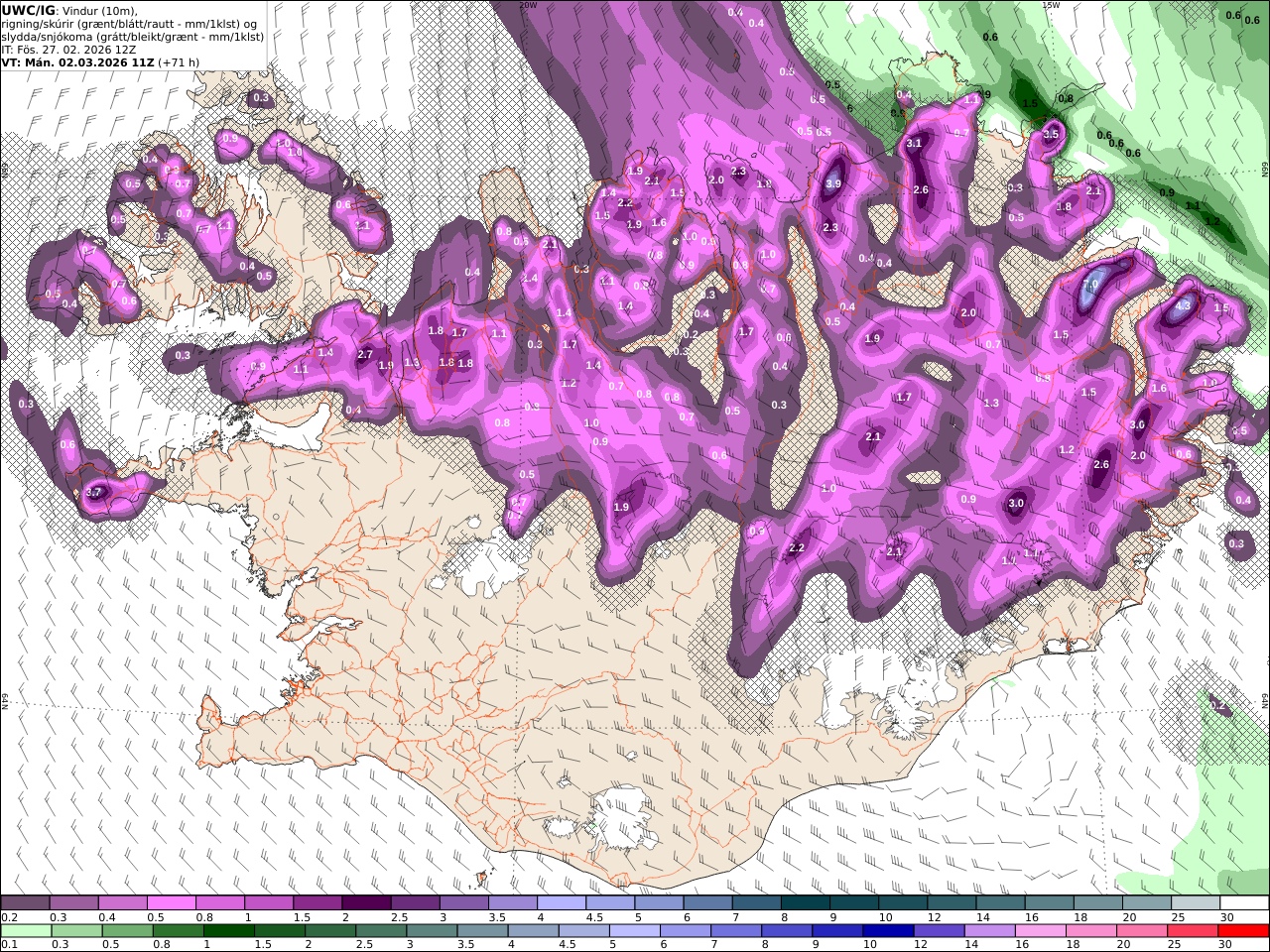Click the pale grey 25–30 swatch in upper legend
This screenshot has width=1270, height=952.
pos(1195,903)
